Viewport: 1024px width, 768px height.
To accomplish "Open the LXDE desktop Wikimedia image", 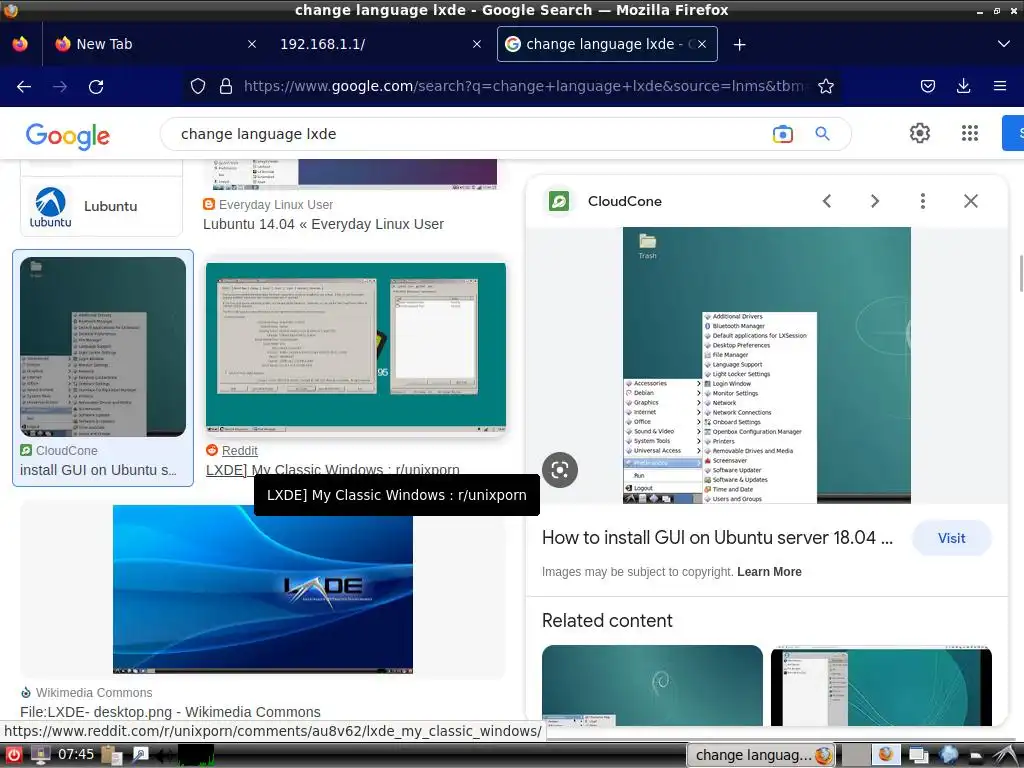I will click(263, 589).
